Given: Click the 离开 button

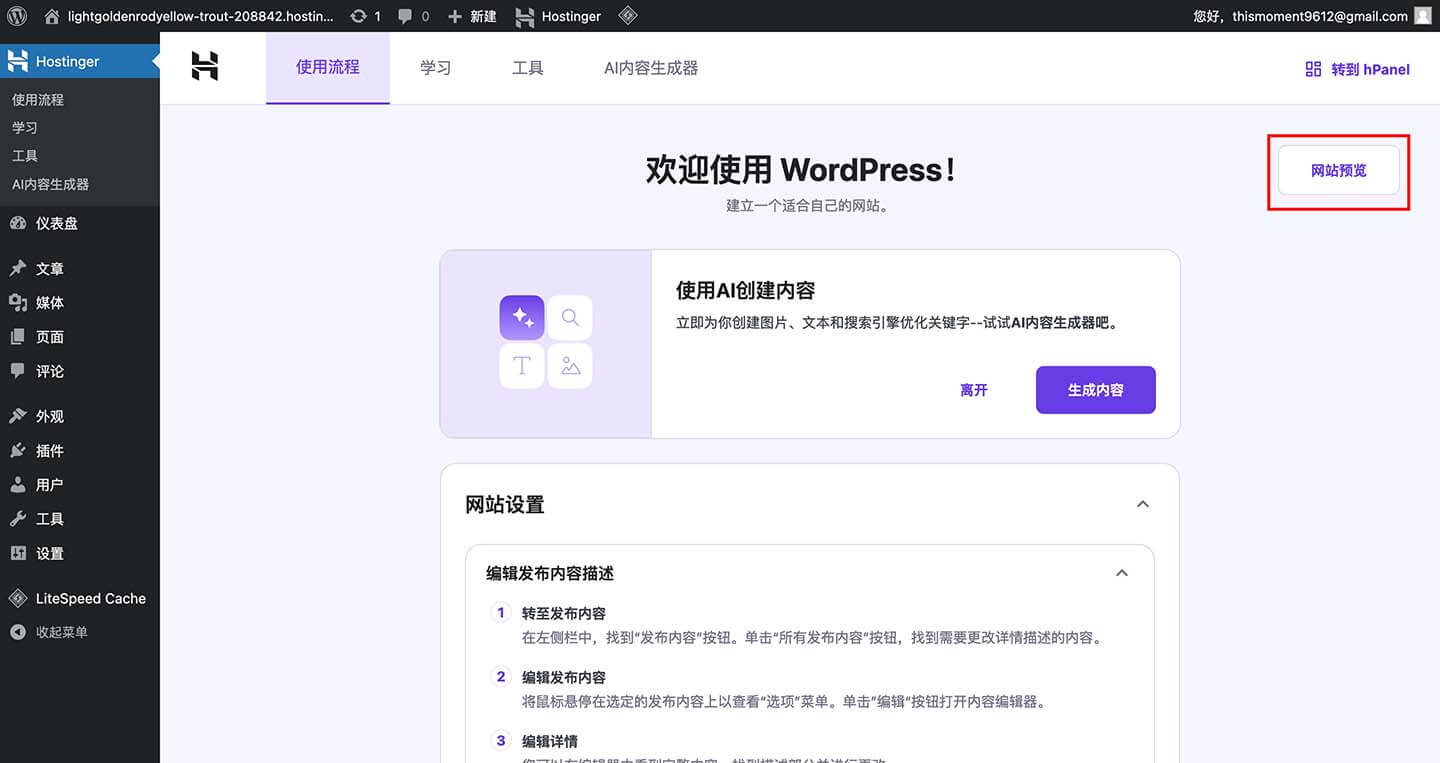Looking at the screenshot, I should point(974,390).
